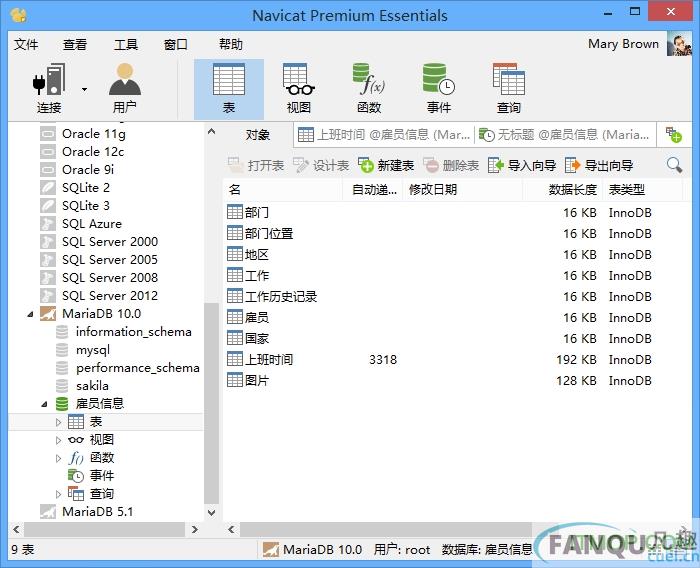Sort by the 表类型 column header

642,190
